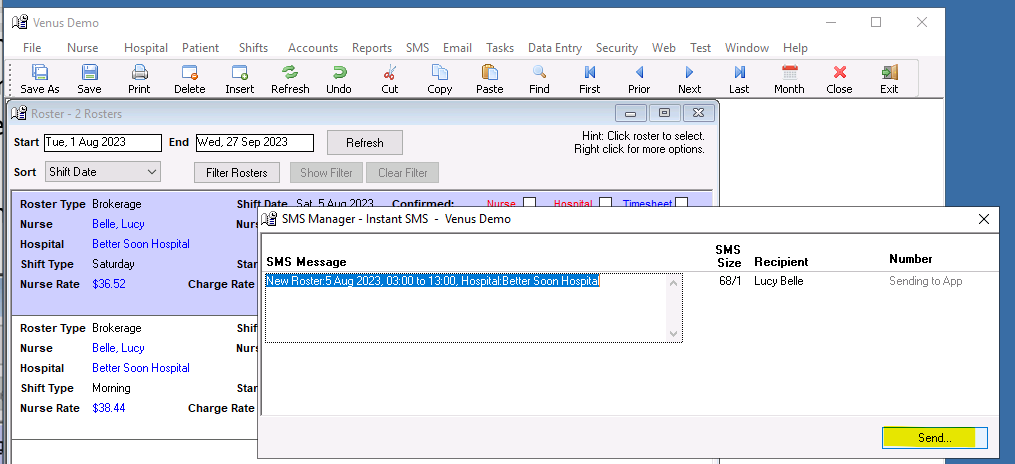This screenshot has width=1015, height=464.
Task: Open the Help menu
Action: coord(795,48)
